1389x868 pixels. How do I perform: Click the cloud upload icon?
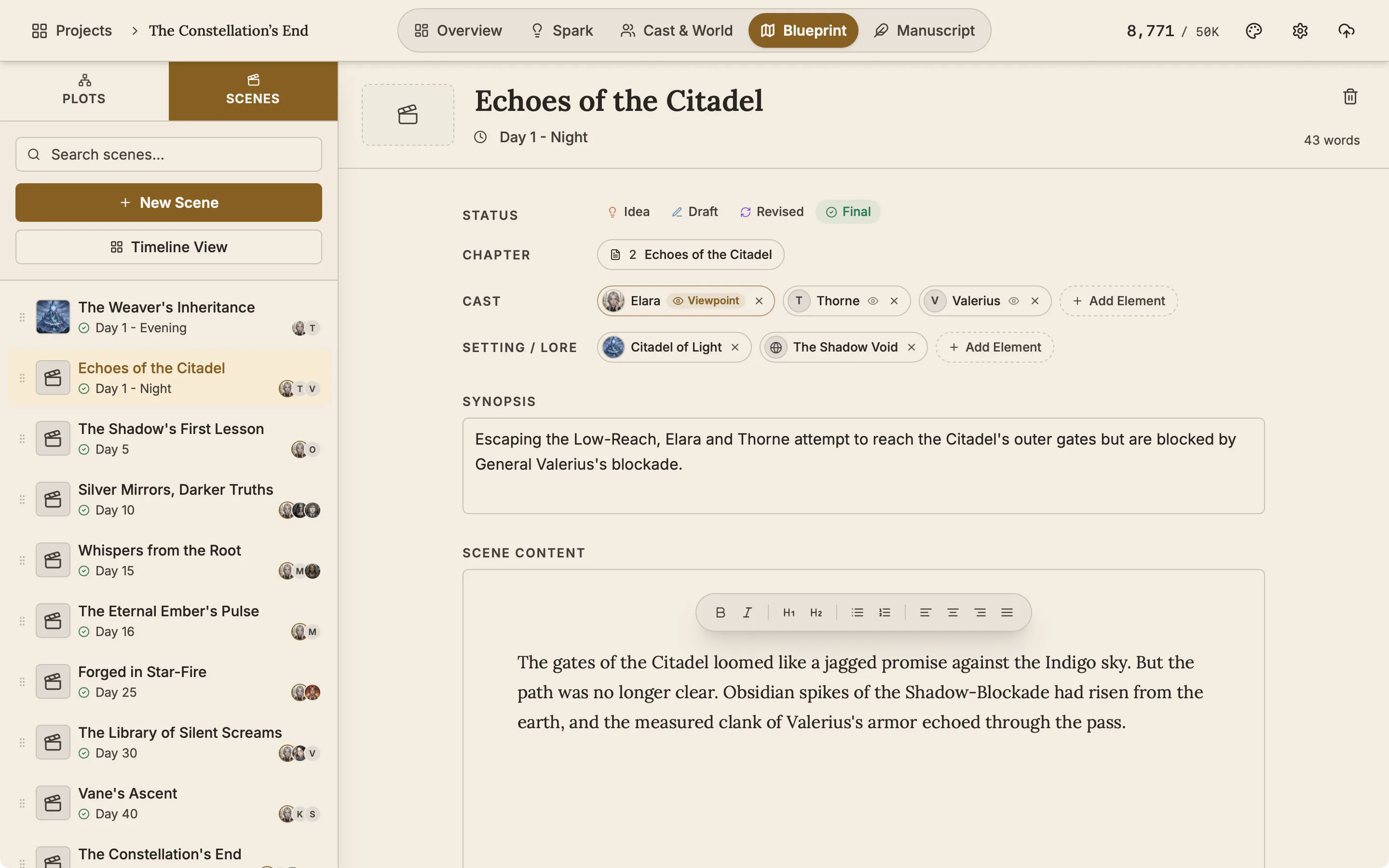click(x=1346, y=30)
